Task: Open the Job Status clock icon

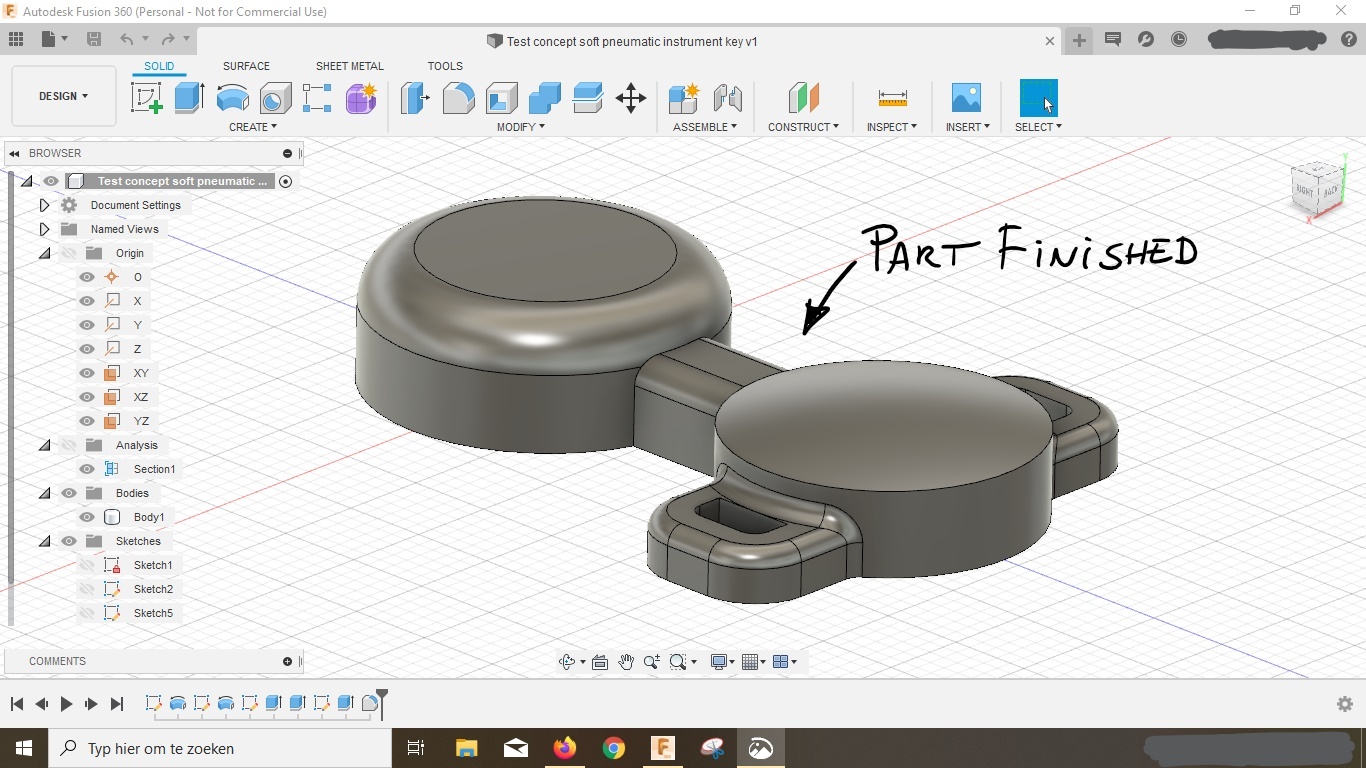Action: pyautogui.click(x=1179, y=39)
